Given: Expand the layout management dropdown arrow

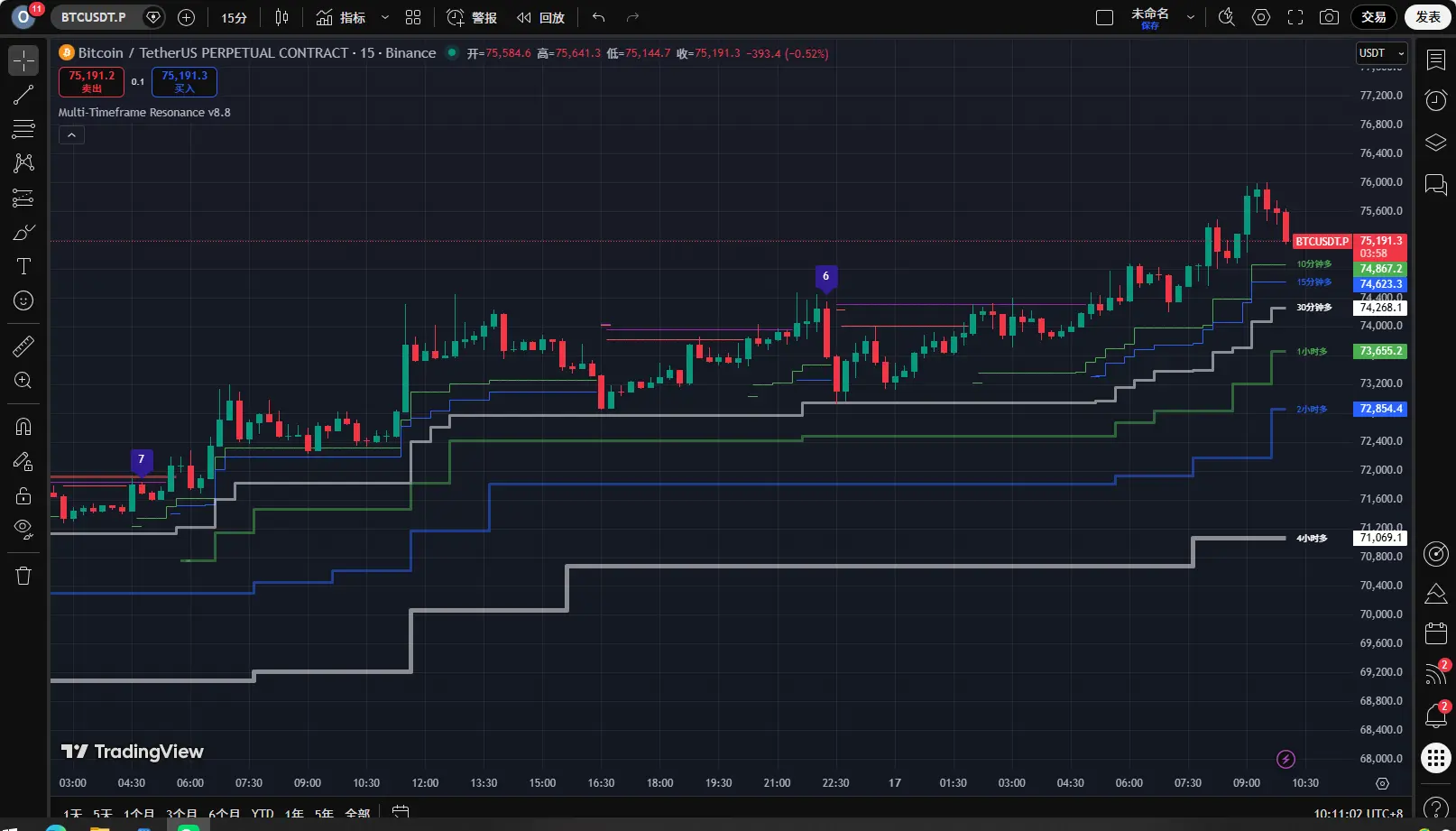Looking at the screenshot, I should click(x=1191, y=17).
